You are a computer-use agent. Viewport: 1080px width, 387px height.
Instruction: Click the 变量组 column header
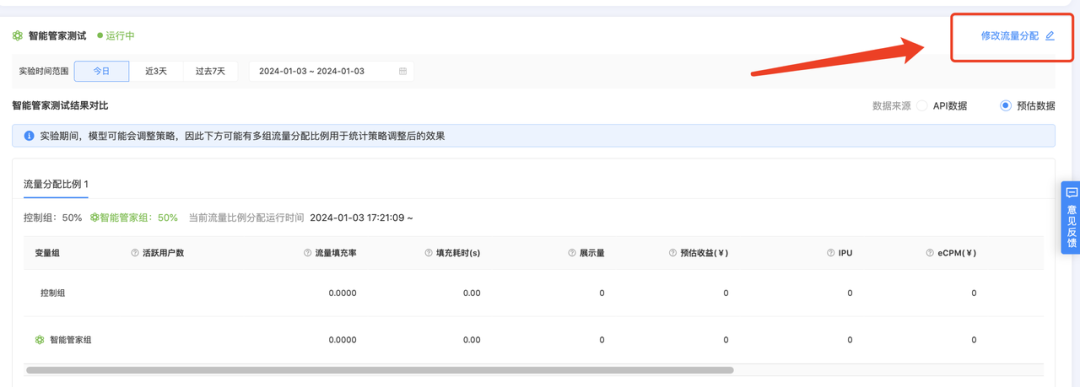pos(47,253)
